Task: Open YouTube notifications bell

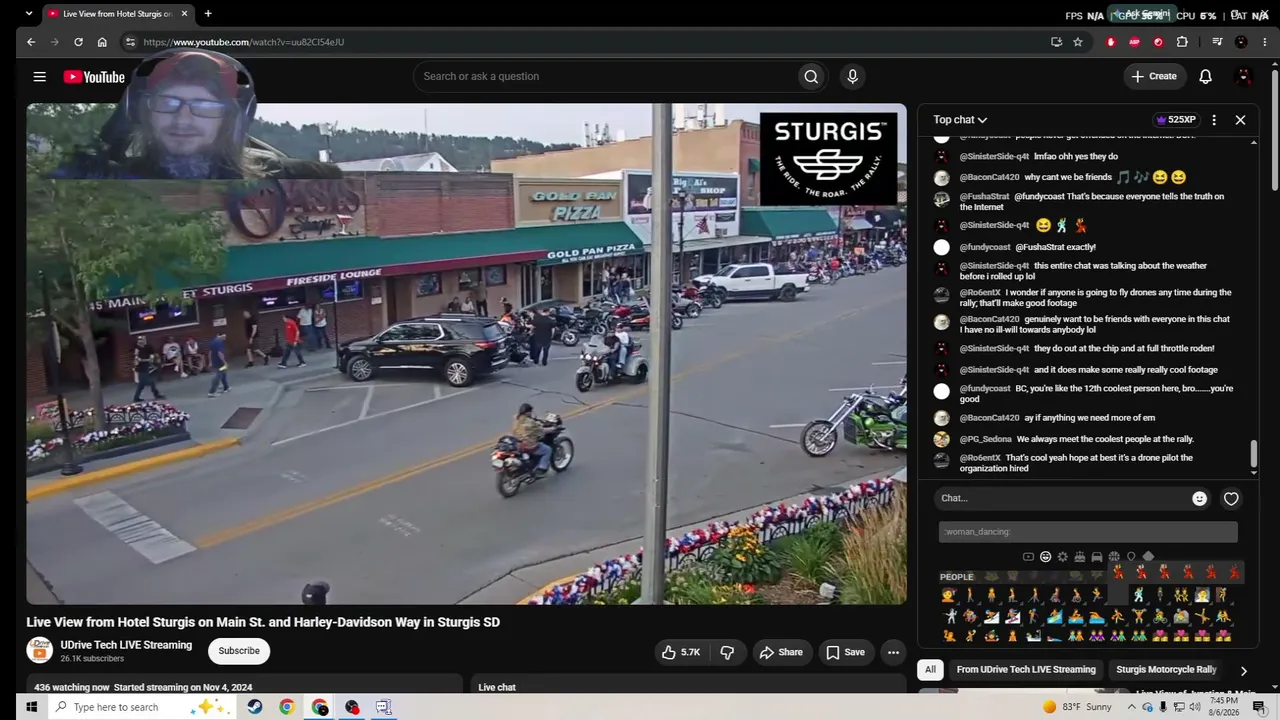Action: 1205,76
